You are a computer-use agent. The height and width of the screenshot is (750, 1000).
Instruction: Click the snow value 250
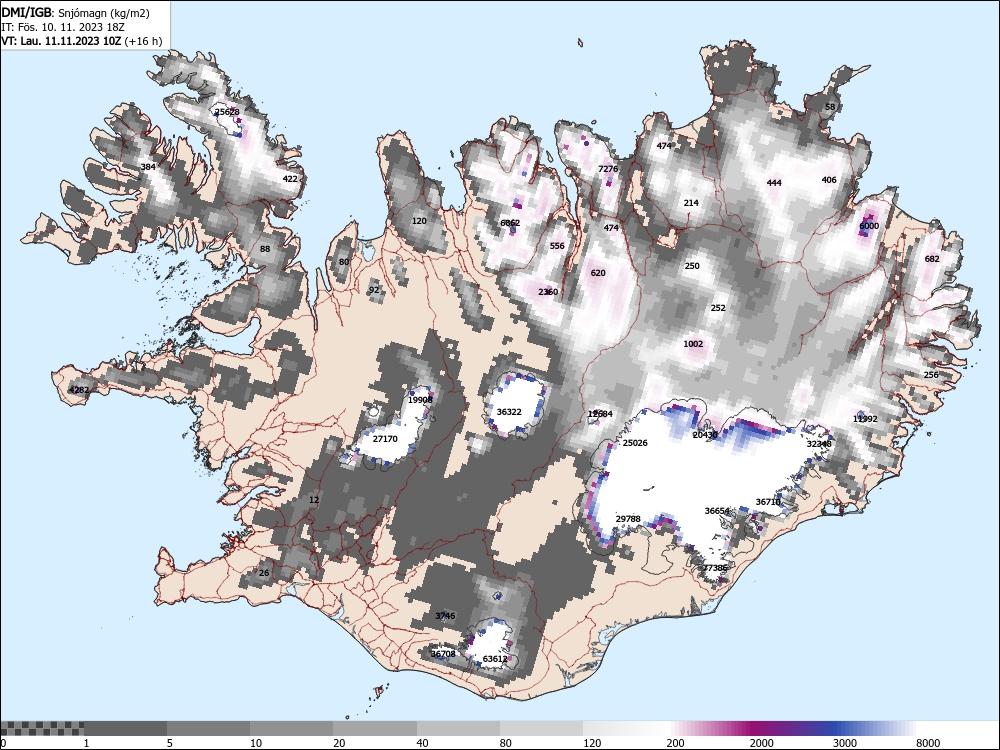point(692,265)
